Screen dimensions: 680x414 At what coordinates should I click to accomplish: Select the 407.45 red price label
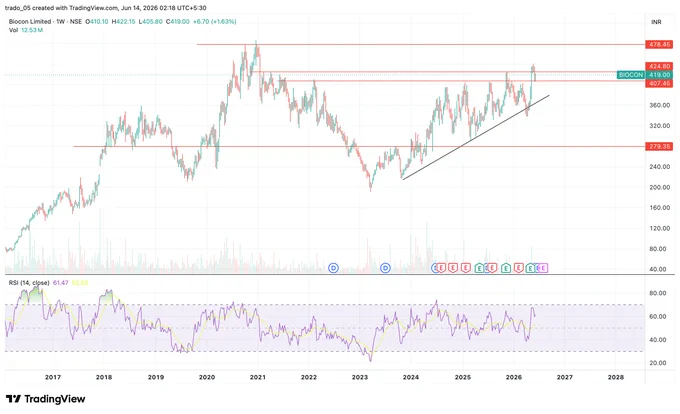(659, 83)
